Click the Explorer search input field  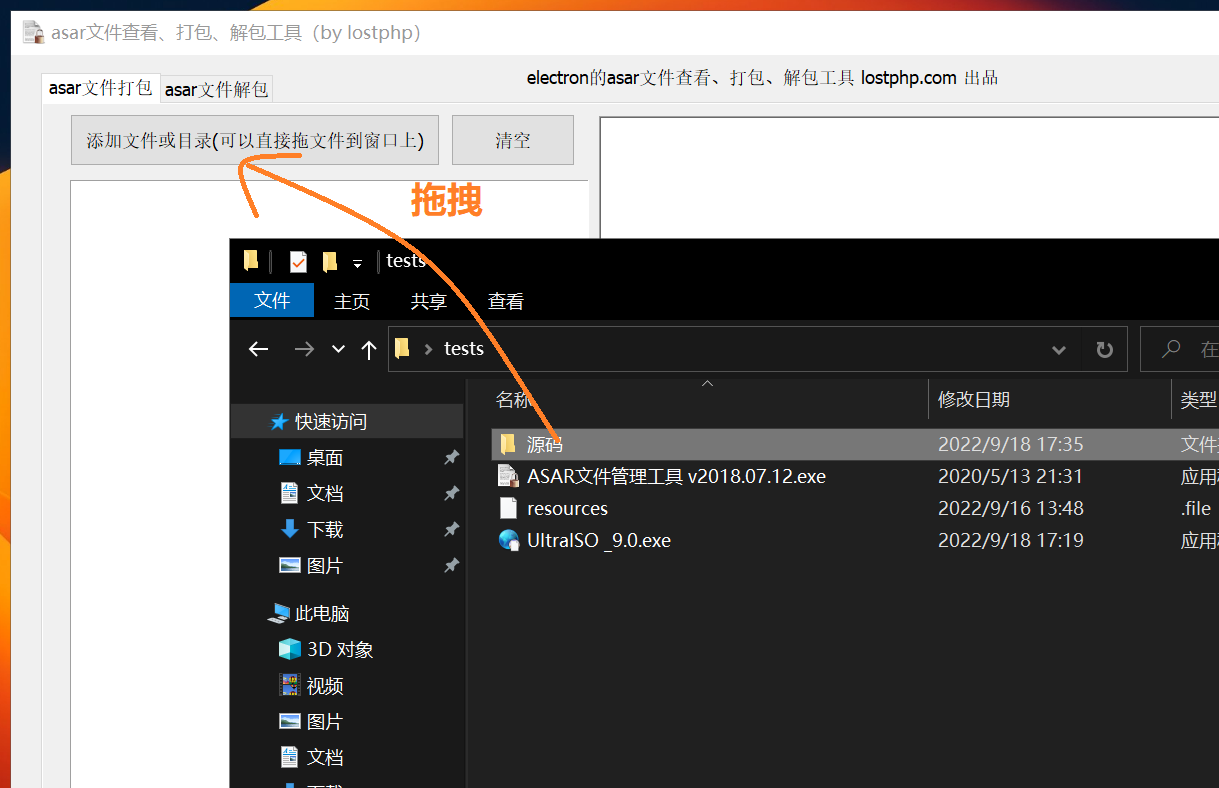point(1180,350)
